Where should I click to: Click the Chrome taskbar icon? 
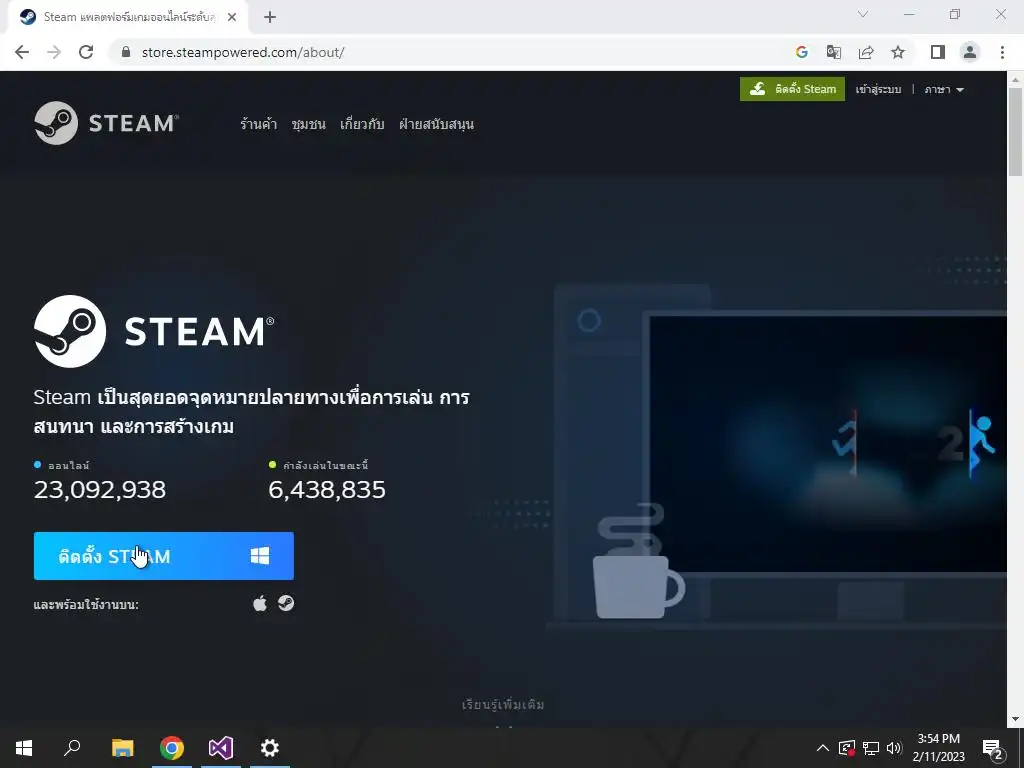(172, 748)
